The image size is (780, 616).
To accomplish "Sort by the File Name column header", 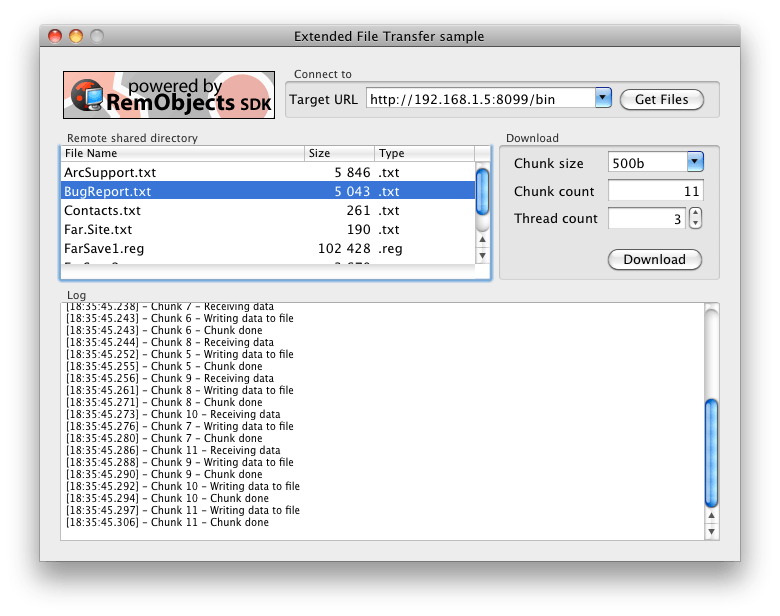I will 183,153.
